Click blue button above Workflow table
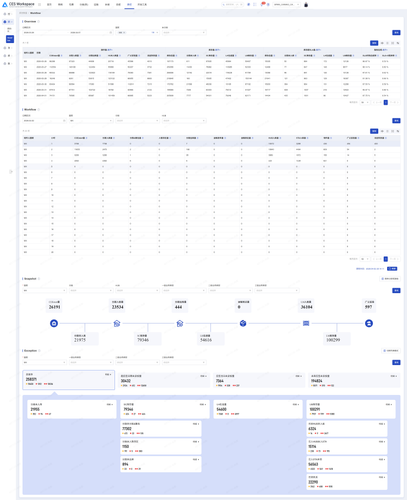The height and width of the screenshot is (500, 407). 374,131
